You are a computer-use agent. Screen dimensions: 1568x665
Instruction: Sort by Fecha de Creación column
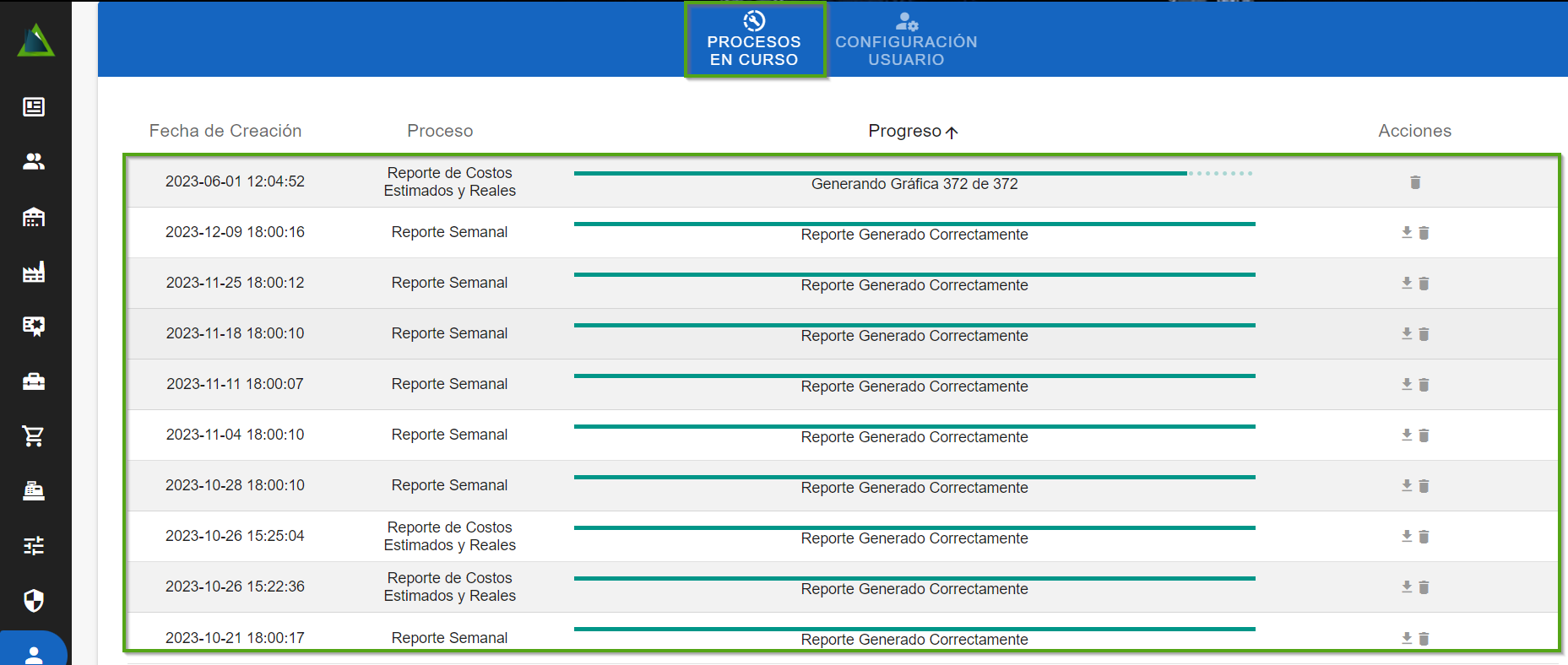(x=225, y=131)
